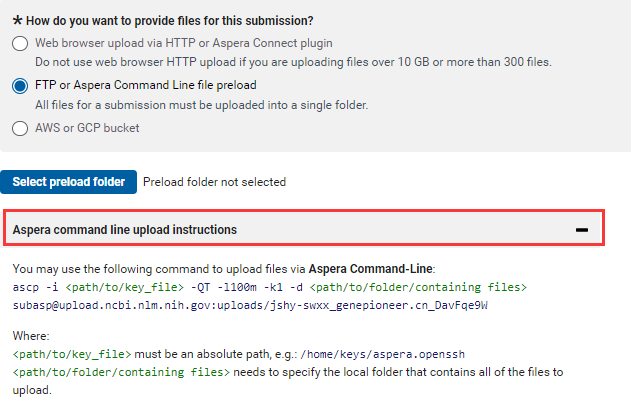Click folder/containing files placeholder in the ascp command
The height and width of the screenshot is (408, 631).
point(418,287)
